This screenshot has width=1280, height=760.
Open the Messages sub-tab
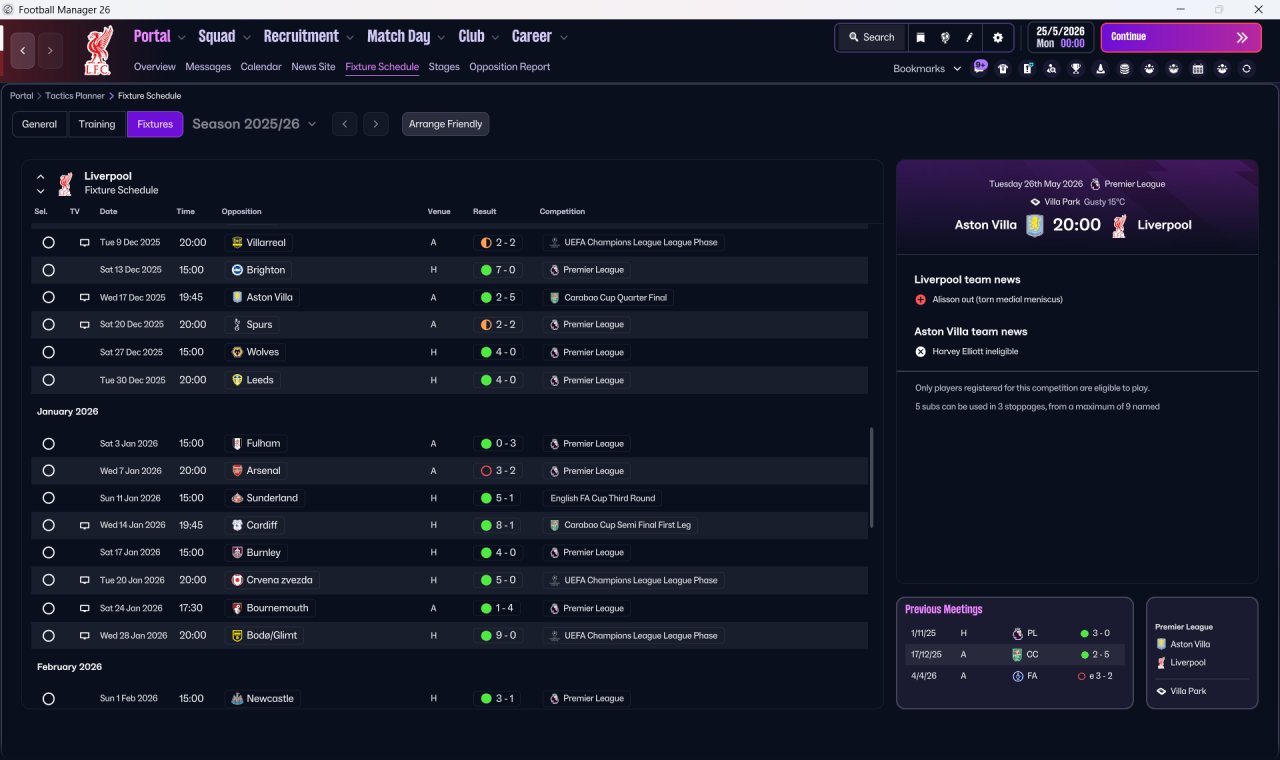[x=208, y=67]
